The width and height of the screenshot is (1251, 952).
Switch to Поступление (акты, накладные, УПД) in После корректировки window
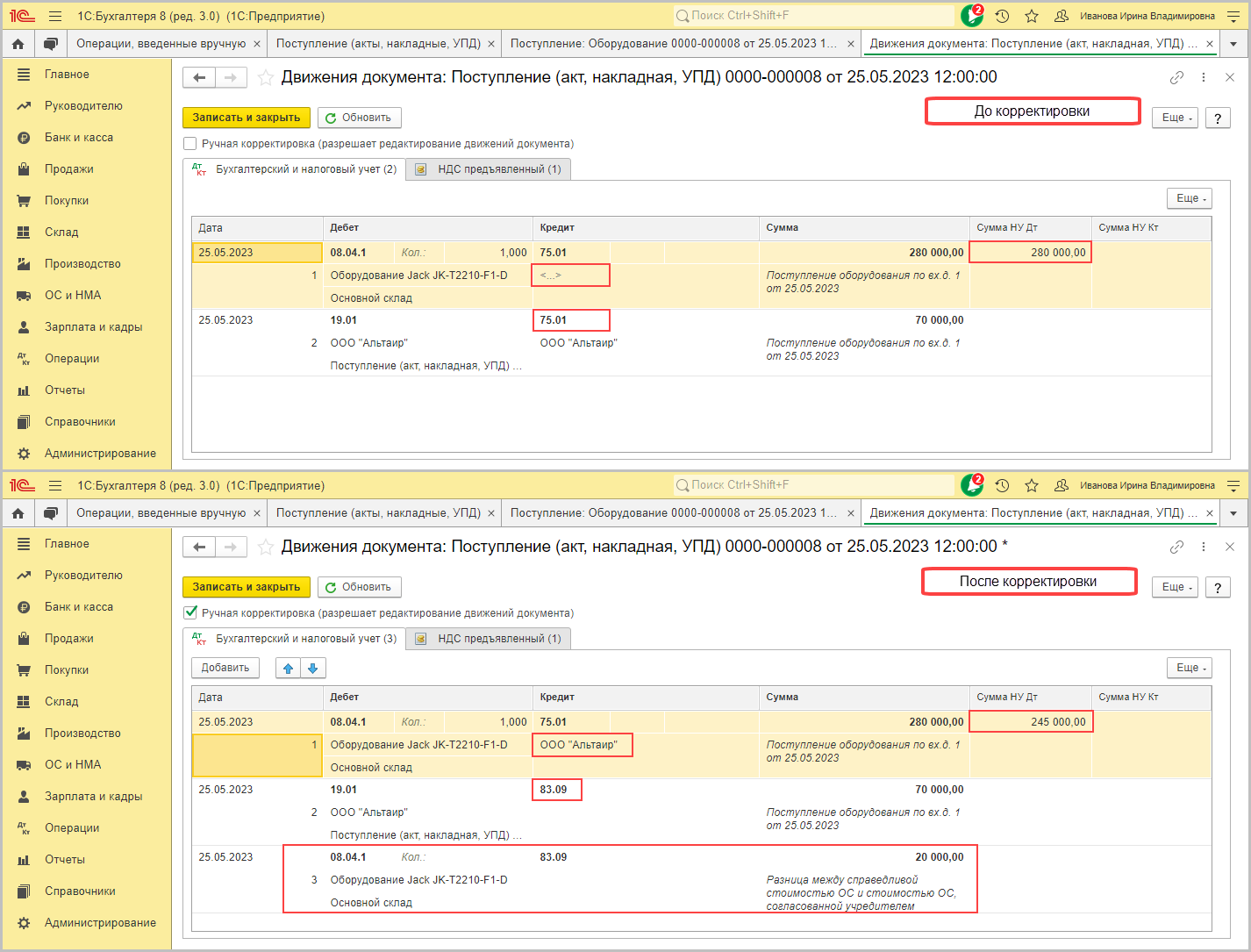point(378,513)
